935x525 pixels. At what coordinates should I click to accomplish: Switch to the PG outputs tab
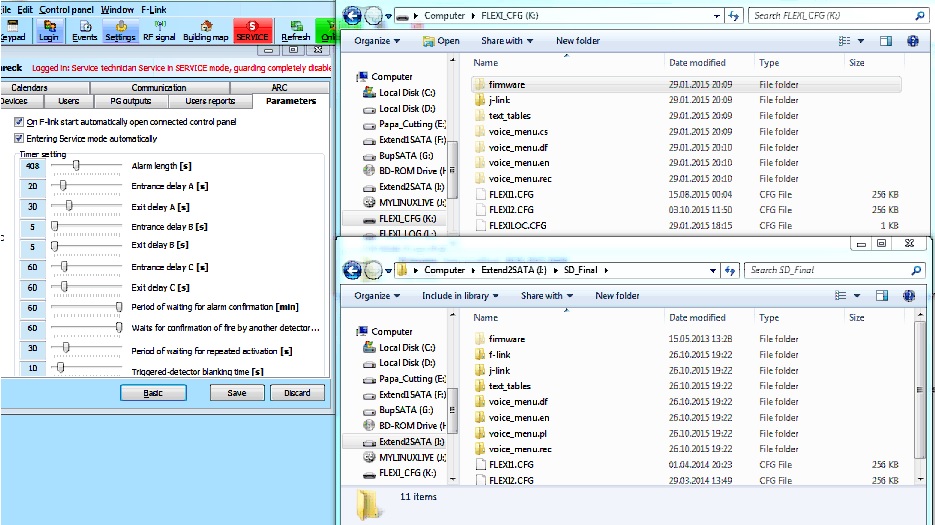click(130, 101)
